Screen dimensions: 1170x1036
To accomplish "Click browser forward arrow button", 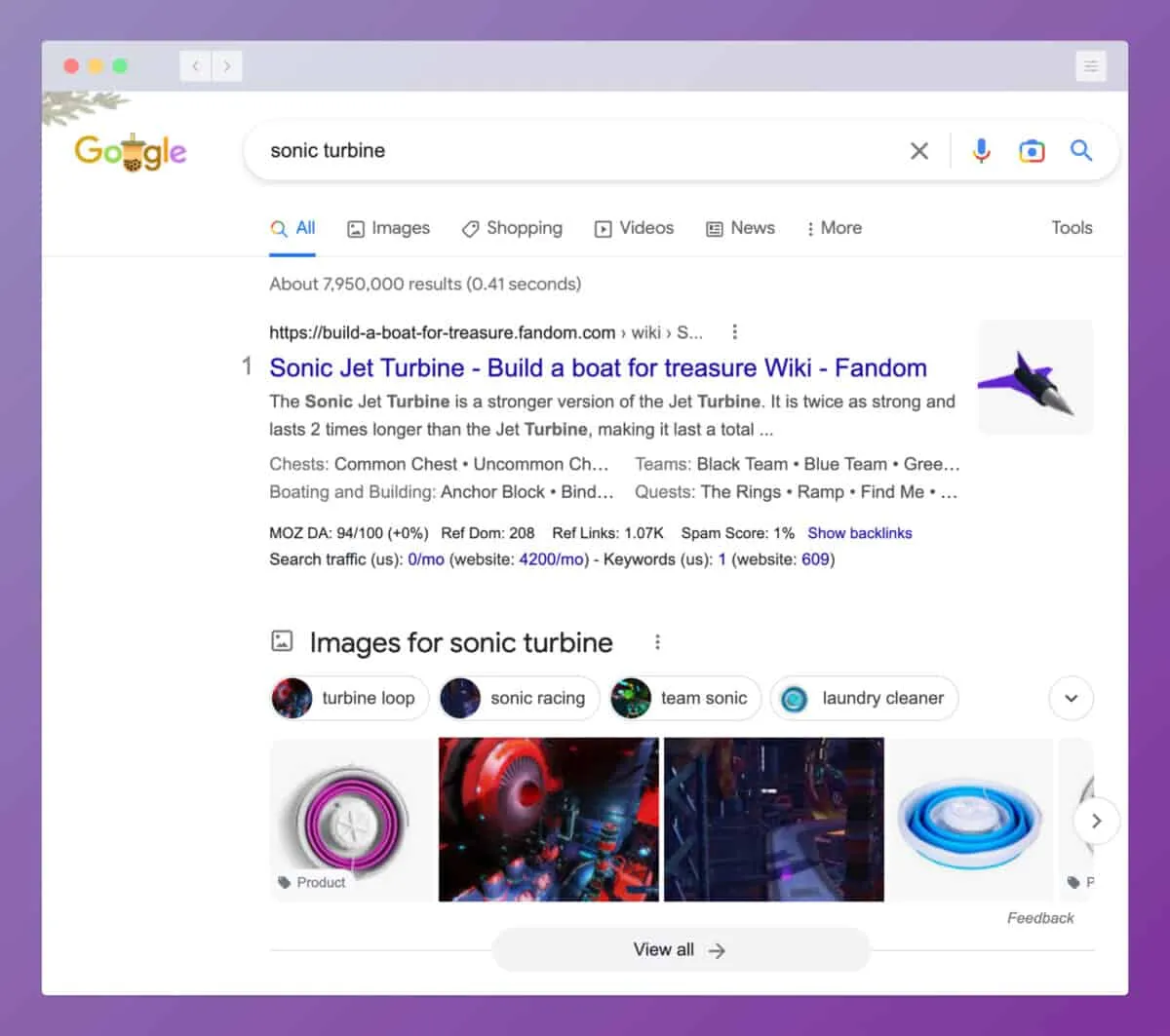I will point(227,66).
